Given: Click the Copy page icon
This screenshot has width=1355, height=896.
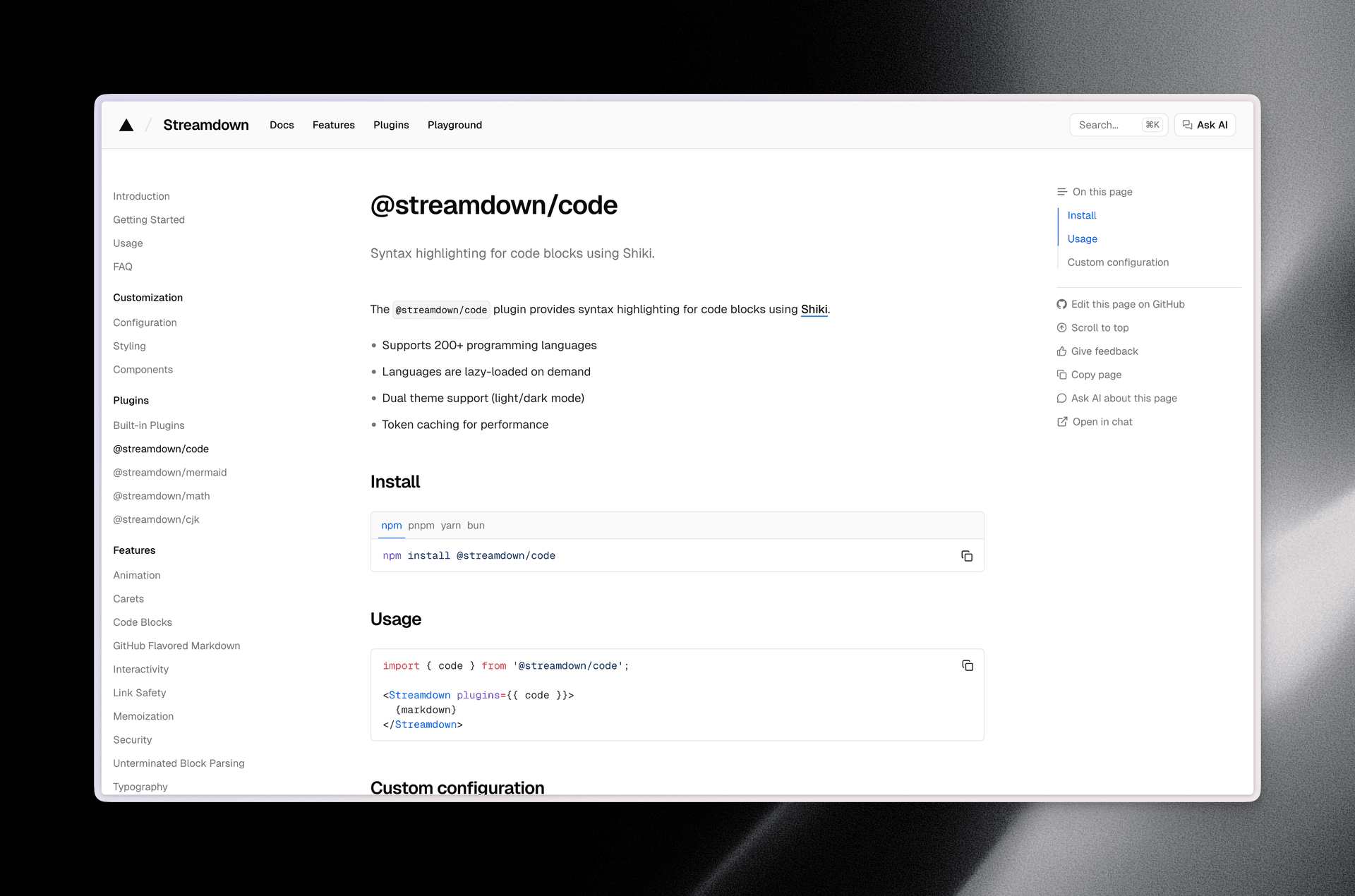Looking at the screenshot, I should (1061, 375).
